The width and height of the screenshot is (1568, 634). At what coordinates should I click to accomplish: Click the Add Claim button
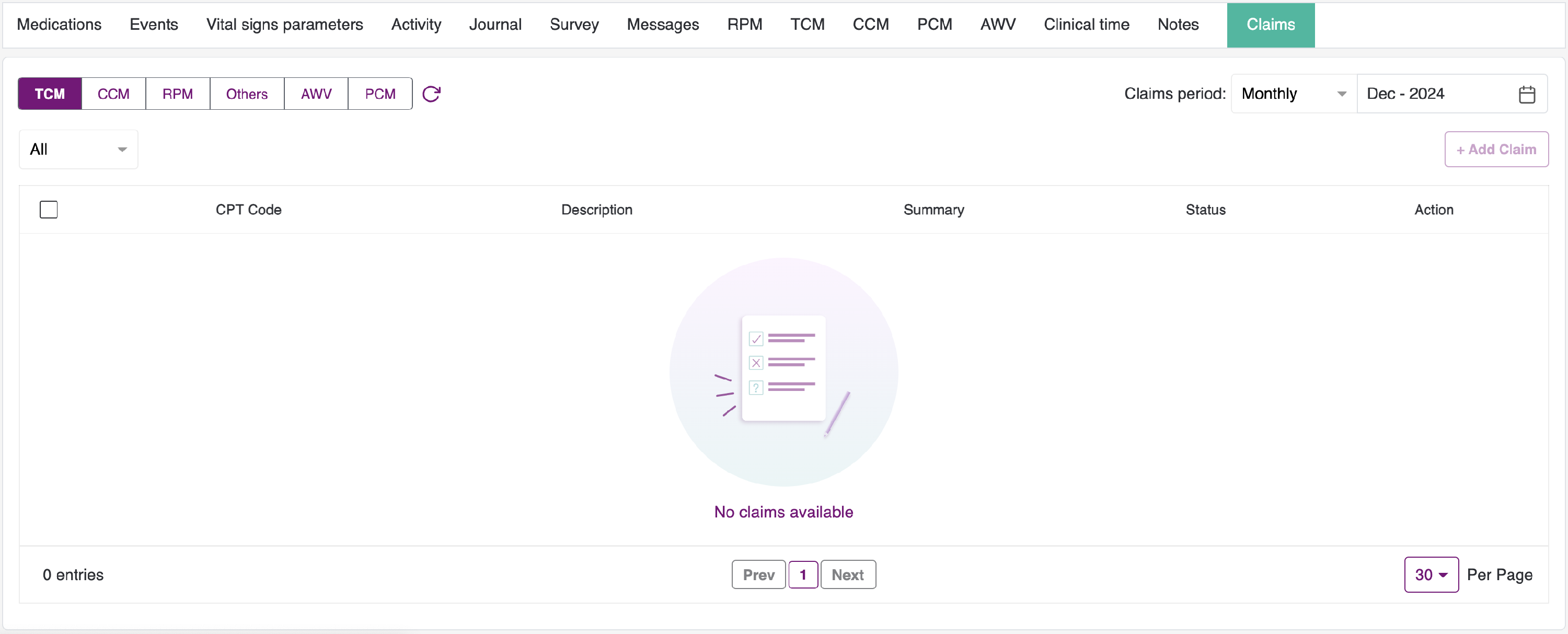tap(1495, 149)
